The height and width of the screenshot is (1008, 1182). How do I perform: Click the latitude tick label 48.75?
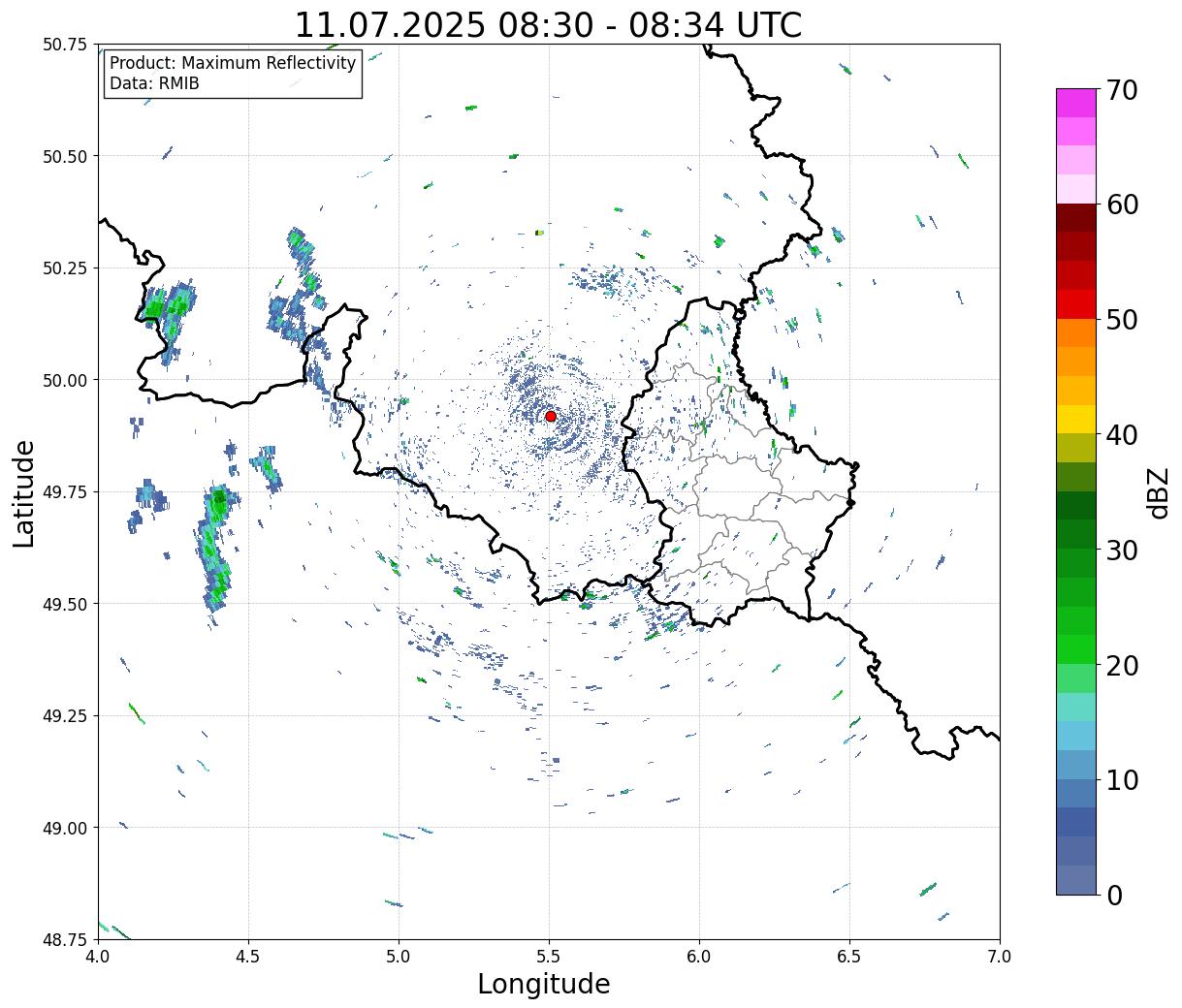tap(65, 940)
